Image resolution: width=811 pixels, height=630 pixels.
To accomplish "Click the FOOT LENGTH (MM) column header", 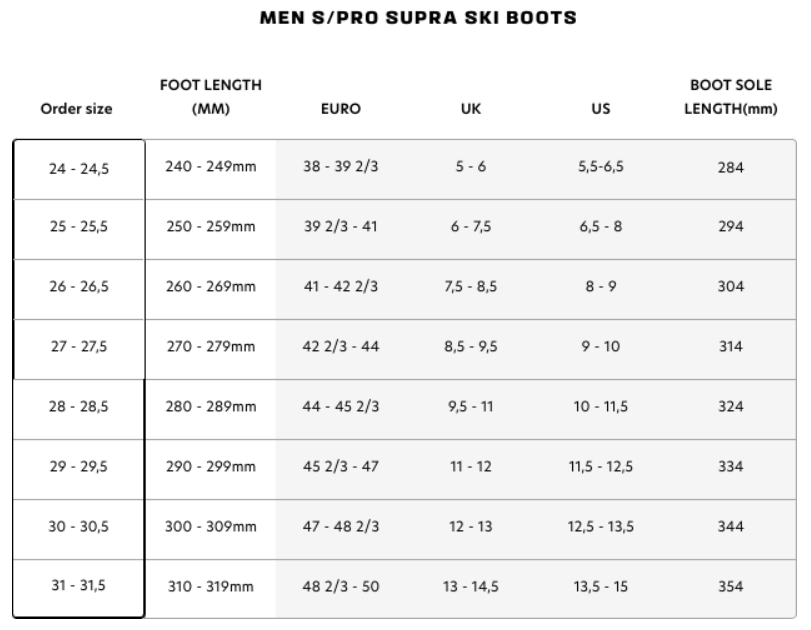I will 211,97.
